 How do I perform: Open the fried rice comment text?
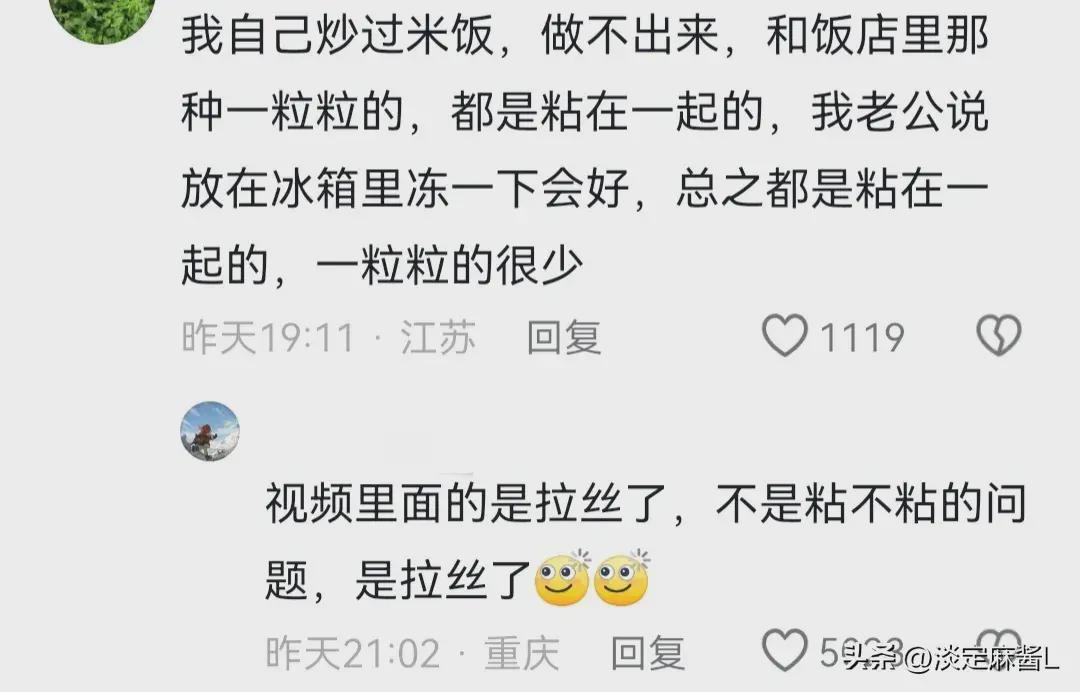[x=585, y=149]
